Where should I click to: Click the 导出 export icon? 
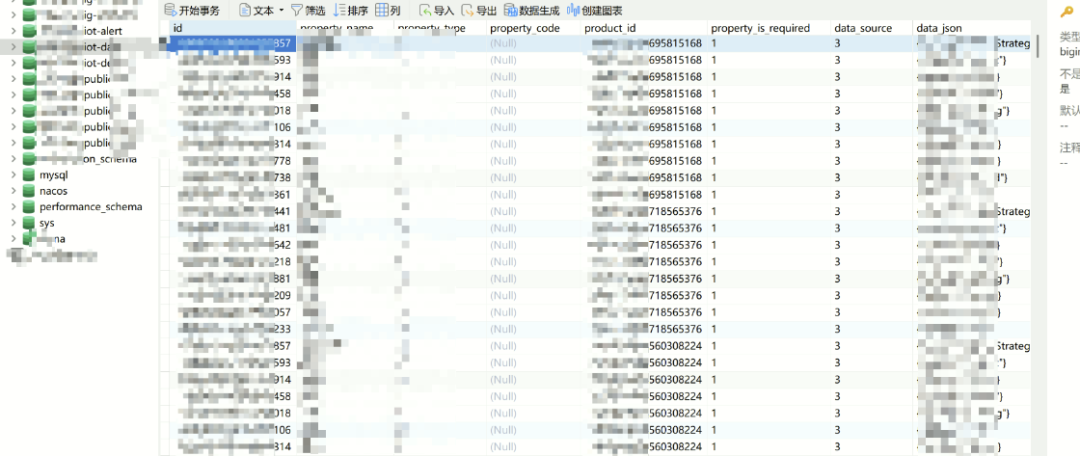tap(468, 10)
